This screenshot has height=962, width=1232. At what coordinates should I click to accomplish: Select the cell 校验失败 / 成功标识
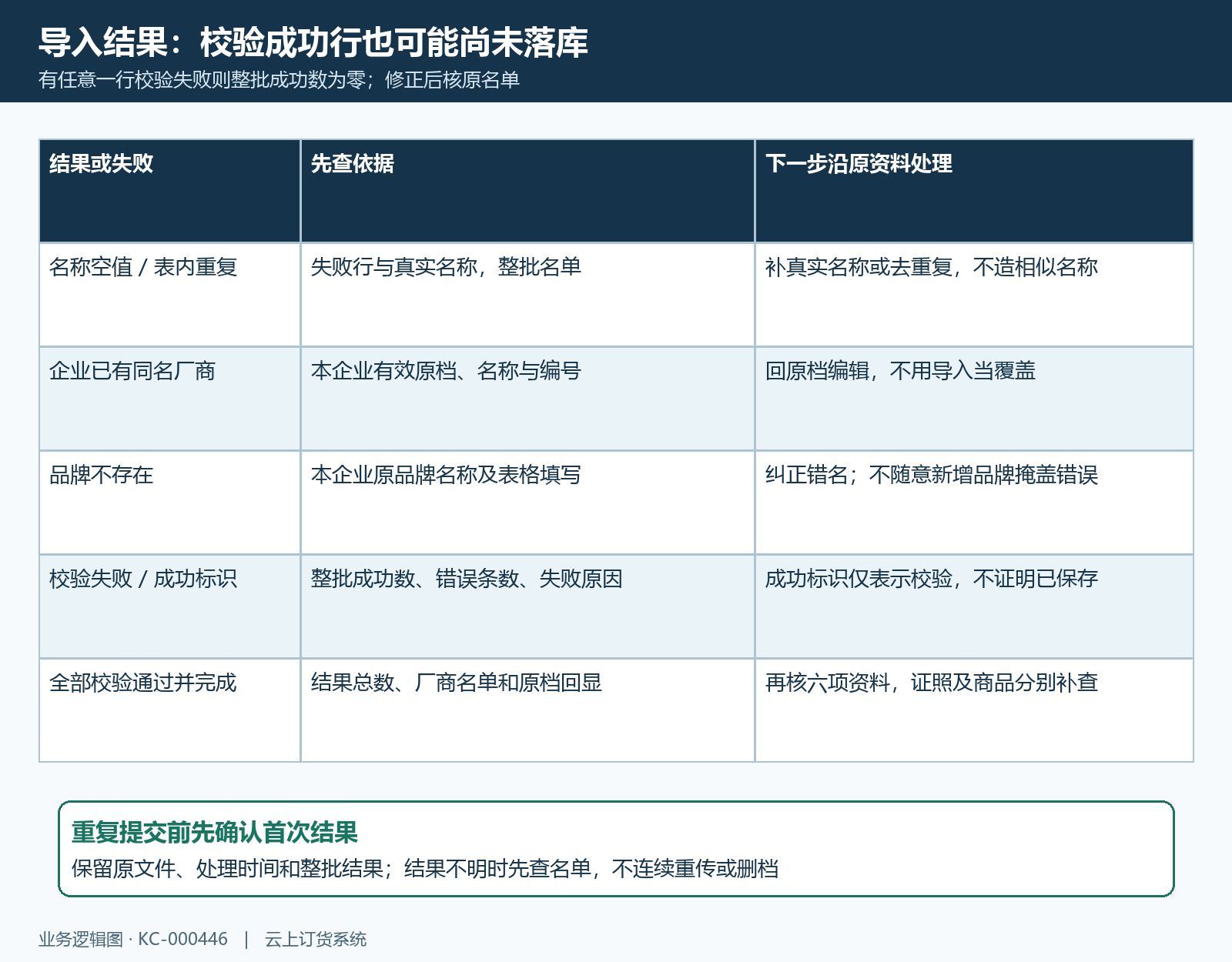click(x=169, y=606)
